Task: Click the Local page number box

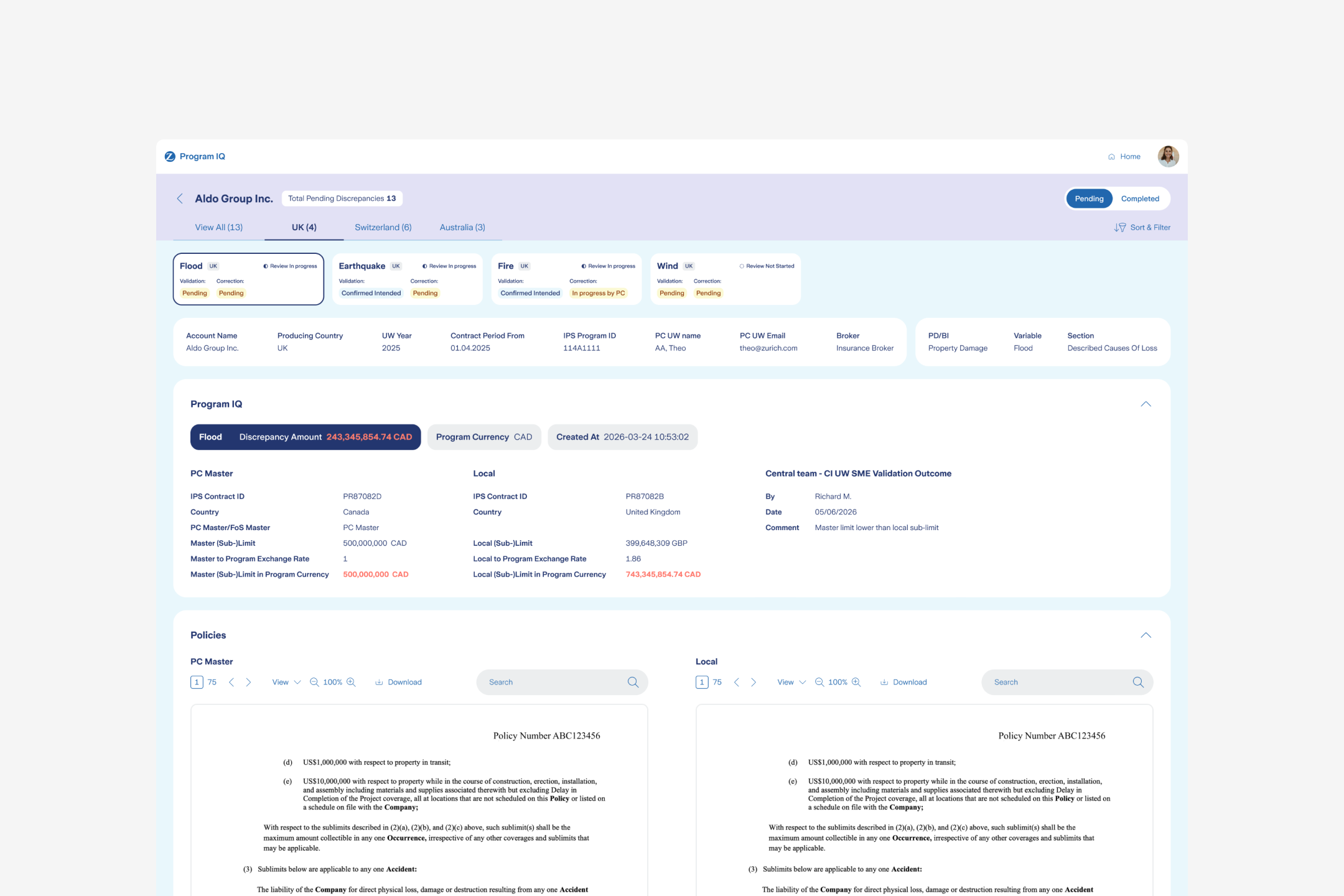Action: [702, 682]
